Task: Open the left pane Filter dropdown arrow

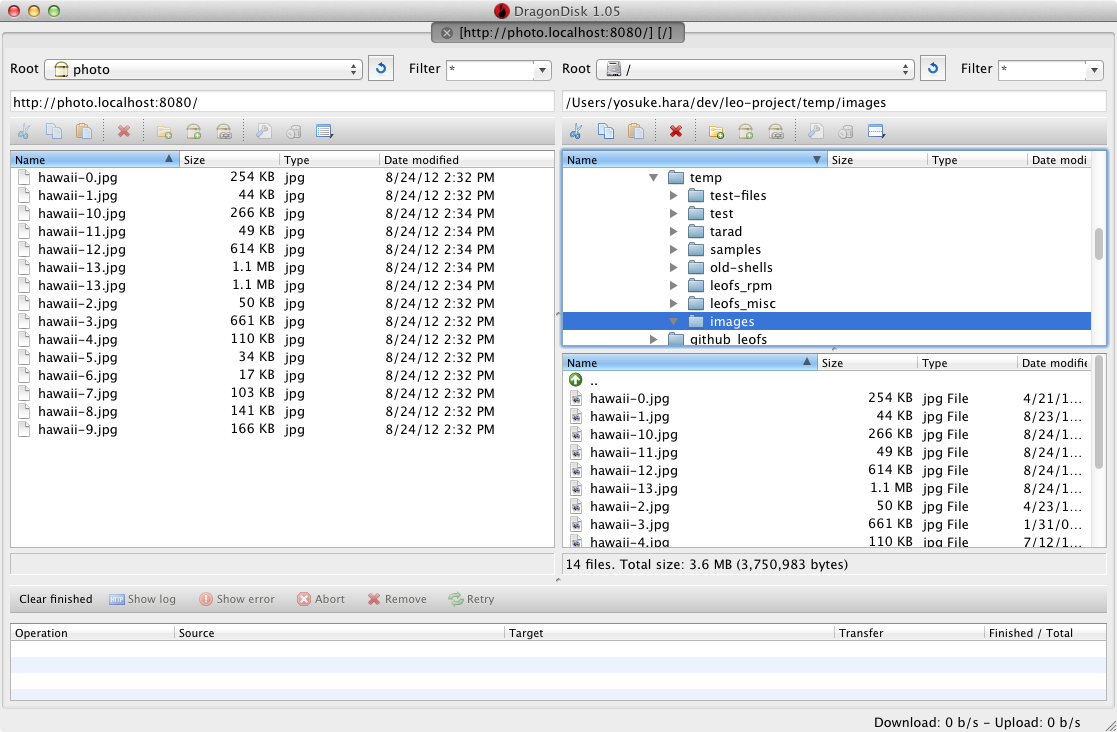Action: (543, 70)
